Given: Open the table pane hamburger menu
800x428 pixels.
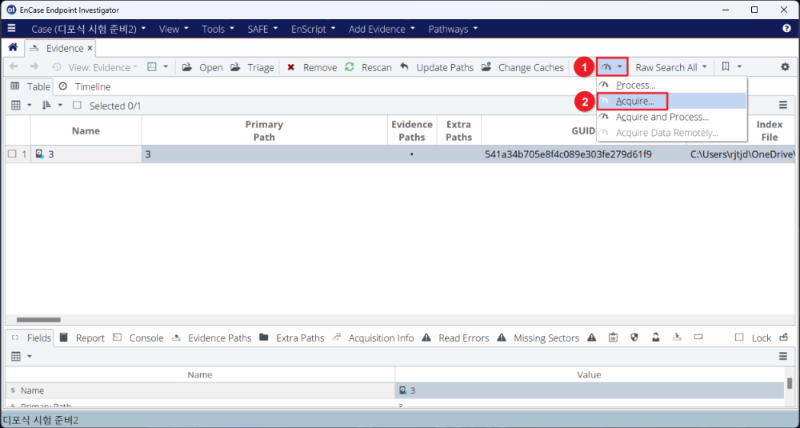Looking at the screenshot, I should click(783, 106).
